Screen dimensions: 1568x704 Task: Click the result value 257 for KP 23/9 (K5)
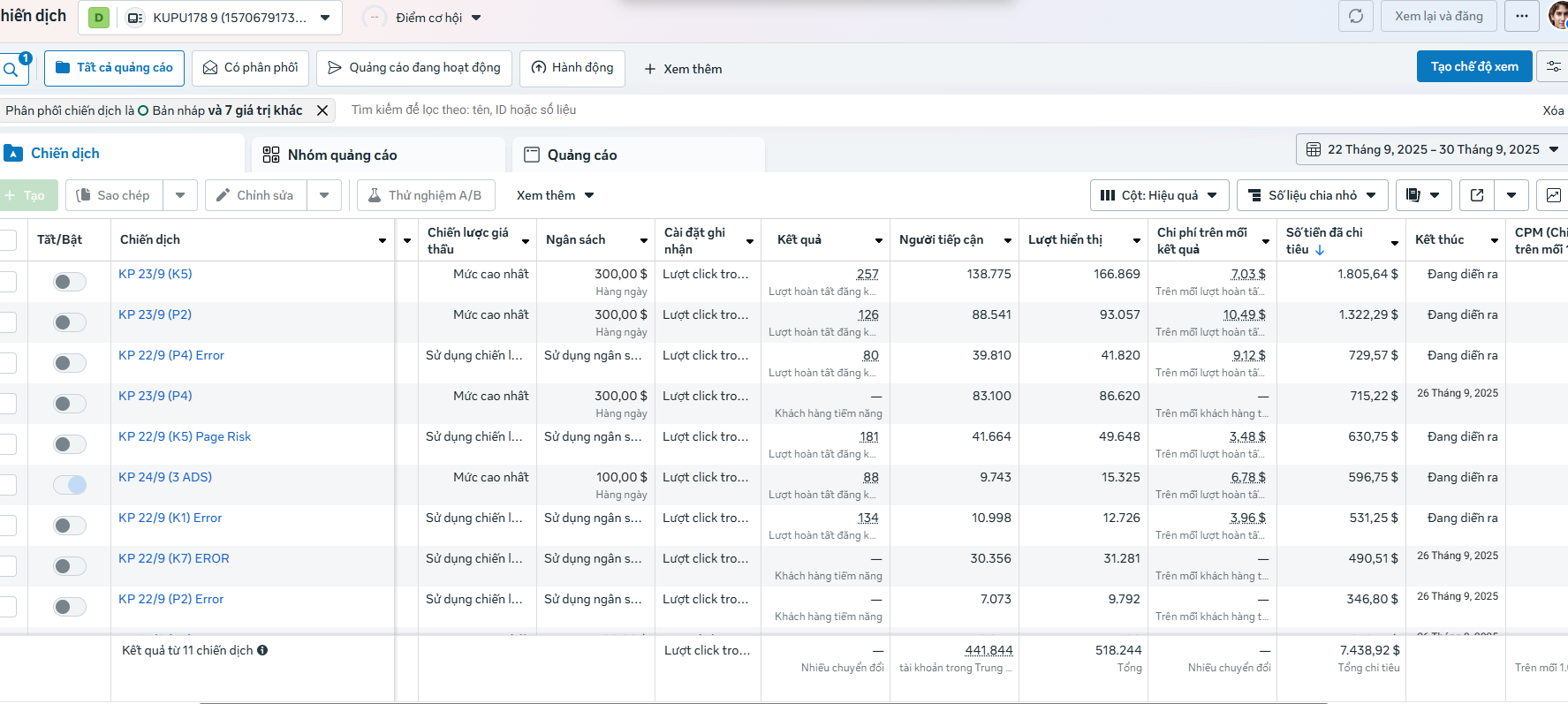pyautogui.click(x=867, y=275)
